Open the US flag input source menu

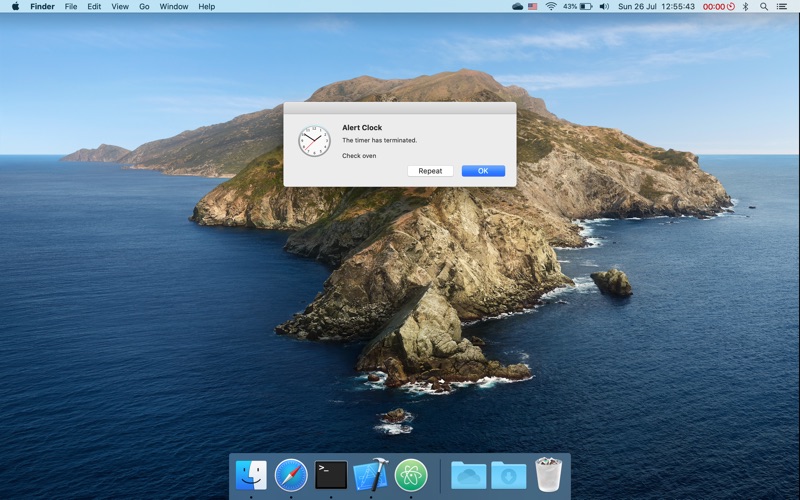533,7
